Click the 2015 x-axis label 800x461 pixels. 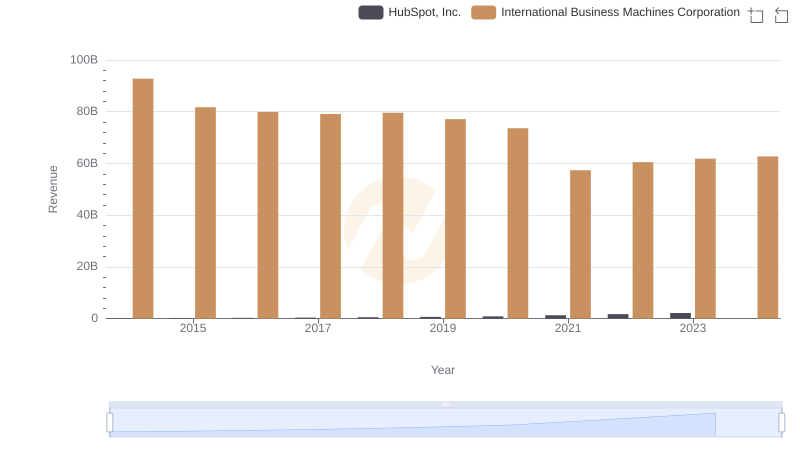point(193,328)
